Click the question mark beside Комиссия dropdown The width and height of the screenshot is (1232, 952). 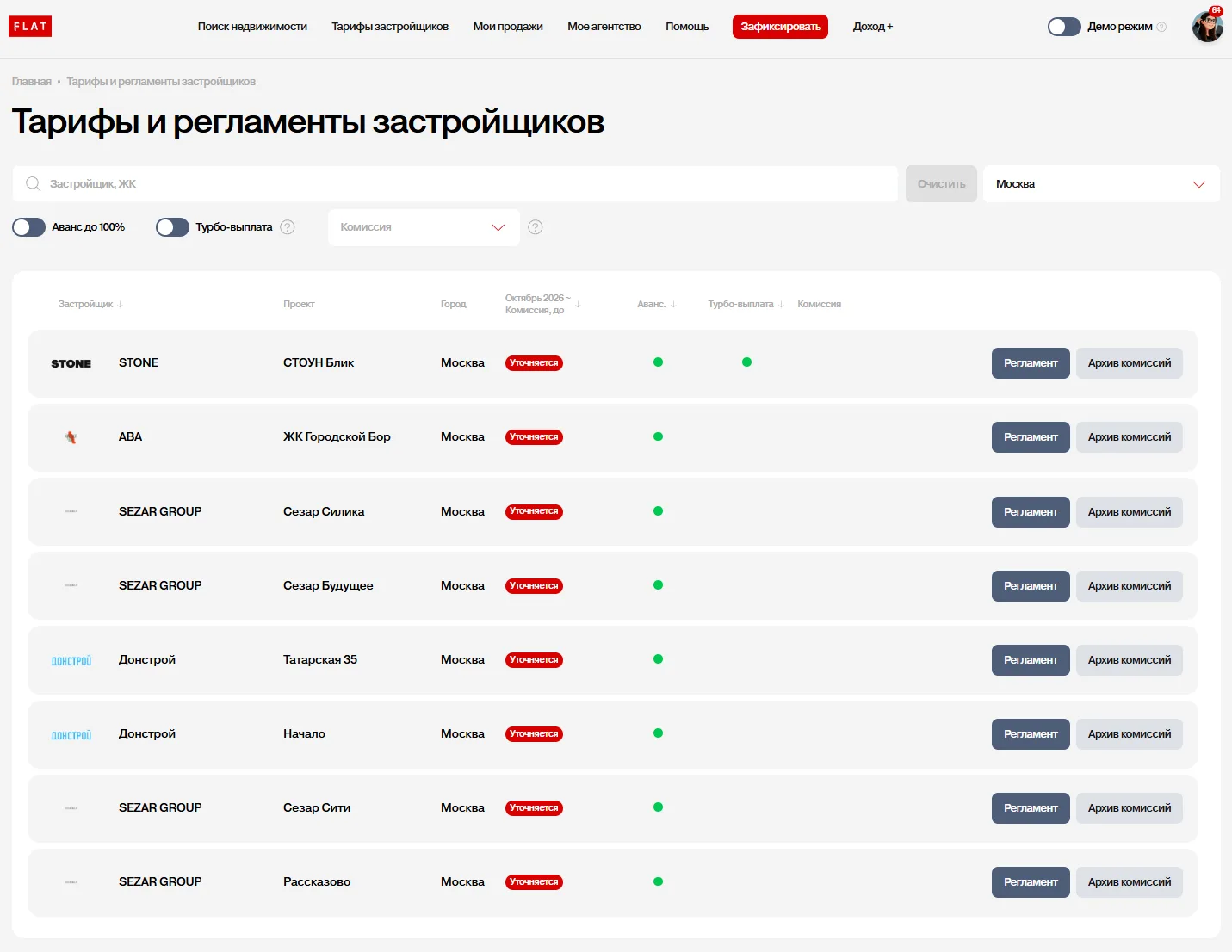click(x=536, y=227)
